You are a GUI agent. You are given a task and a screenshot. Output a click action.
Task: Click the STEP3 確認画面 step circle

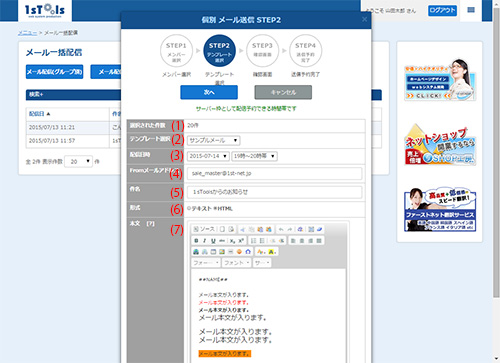point(262,51)
